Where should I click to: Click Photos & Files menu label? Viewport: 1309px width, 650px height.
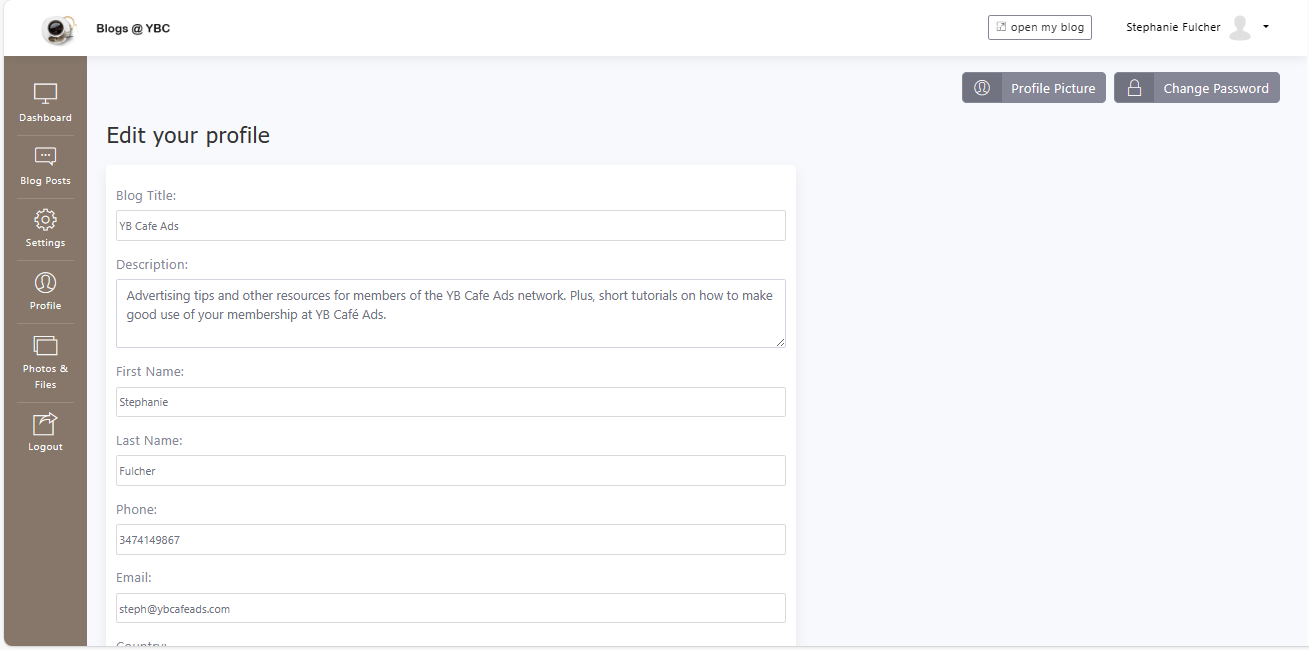[x=45, y=376]
